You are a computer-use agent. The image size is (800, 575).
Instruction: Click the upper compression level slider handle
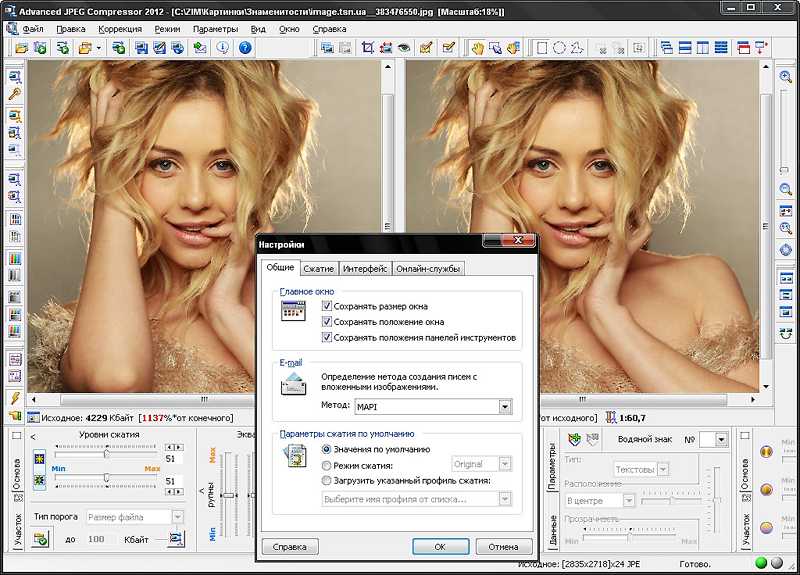click(107, 454)
